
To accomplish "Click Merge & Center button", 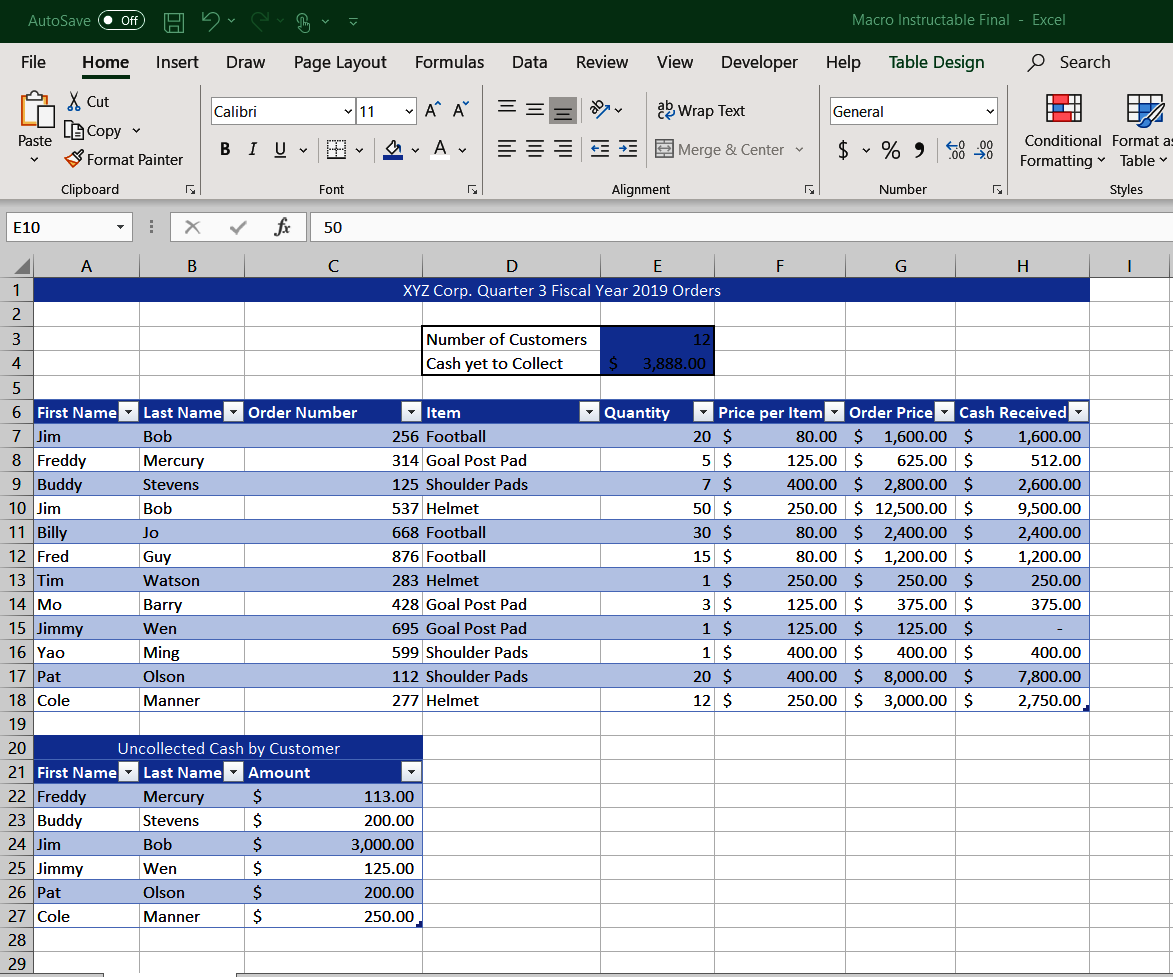I will pos(721,150).
